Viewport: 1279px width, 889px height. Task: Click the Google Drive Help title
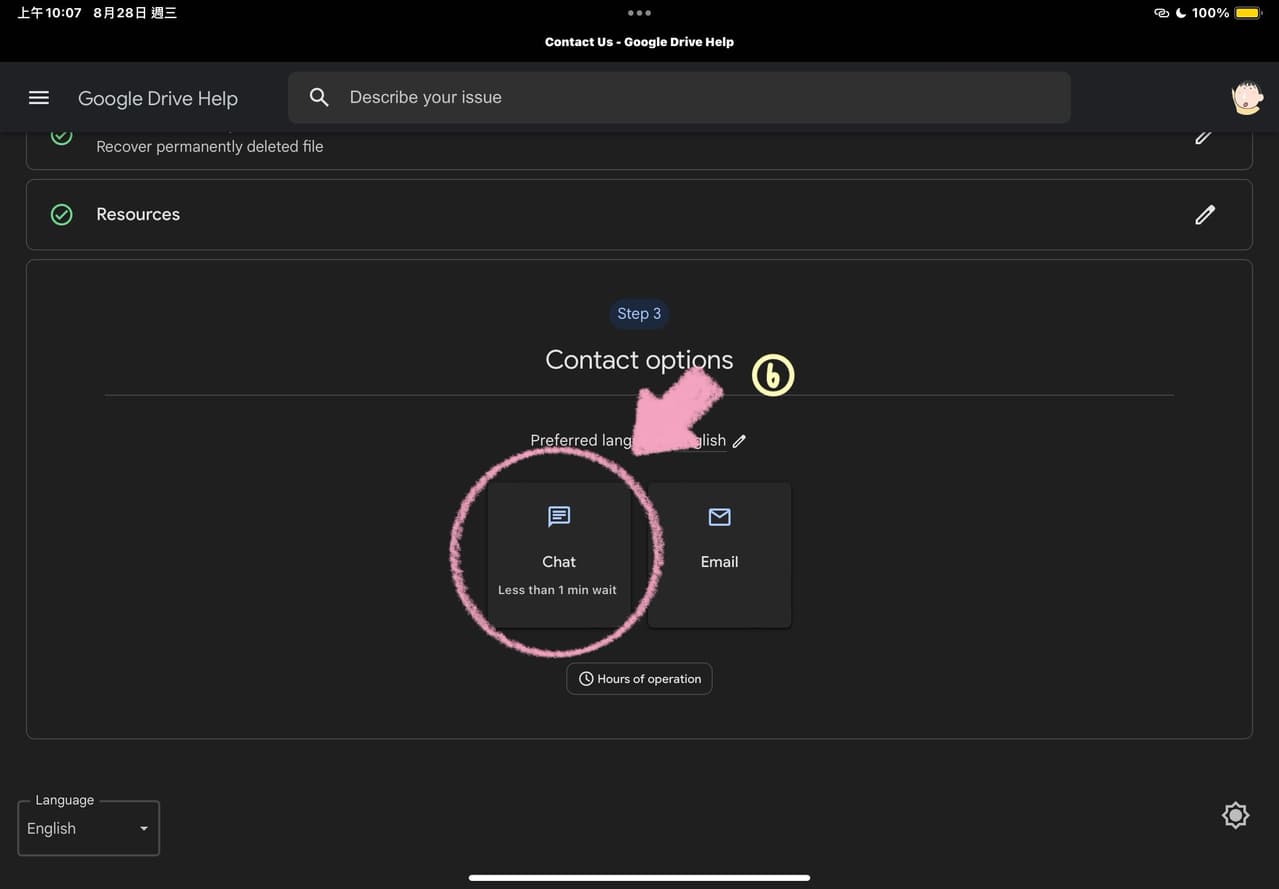[x=158, y=98]
